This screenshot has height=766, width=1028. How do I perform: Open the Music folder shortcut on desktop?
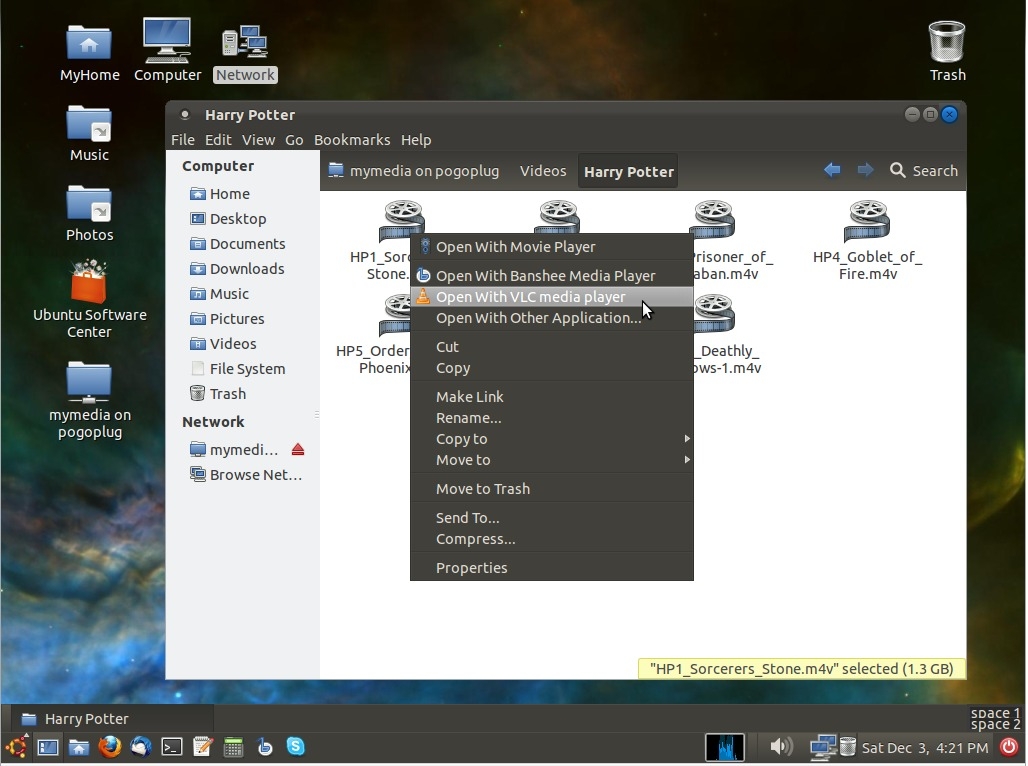89,134
